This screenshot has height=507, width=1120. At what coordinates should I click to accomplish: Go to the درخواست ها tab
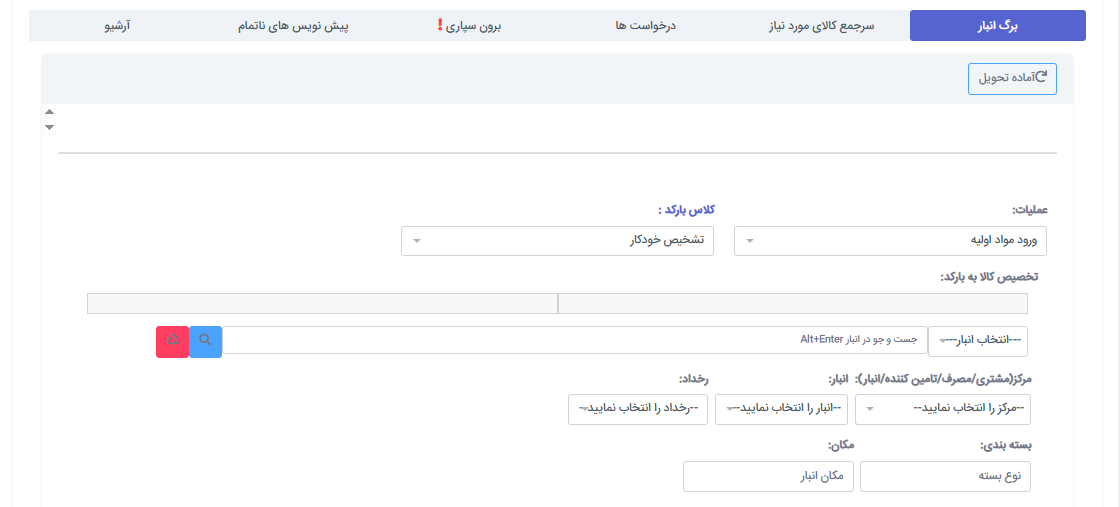point(646,26)
